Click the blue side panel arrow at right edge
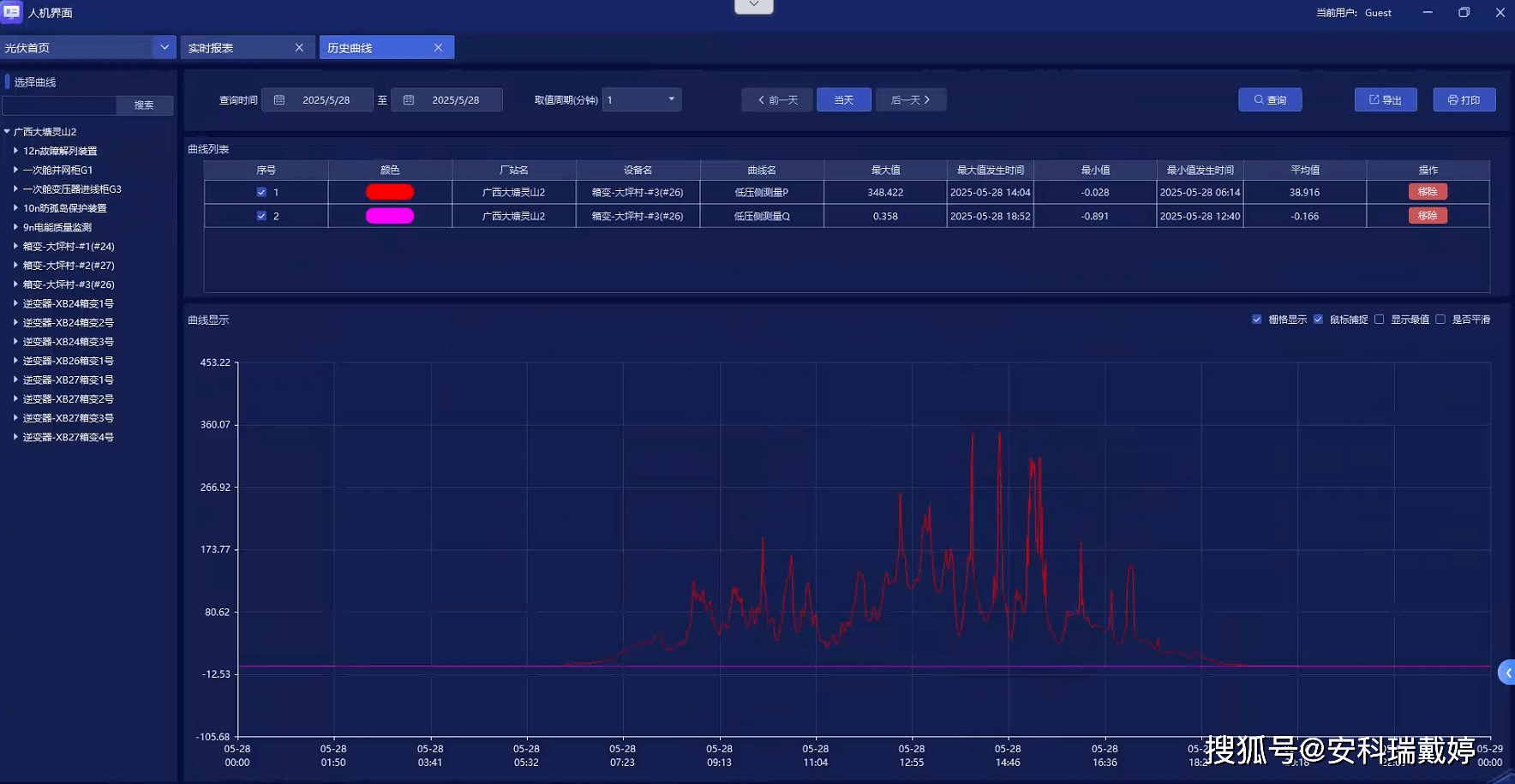Image resolution: width=1515 pixels, height=784 pixels. point(1506,673)
